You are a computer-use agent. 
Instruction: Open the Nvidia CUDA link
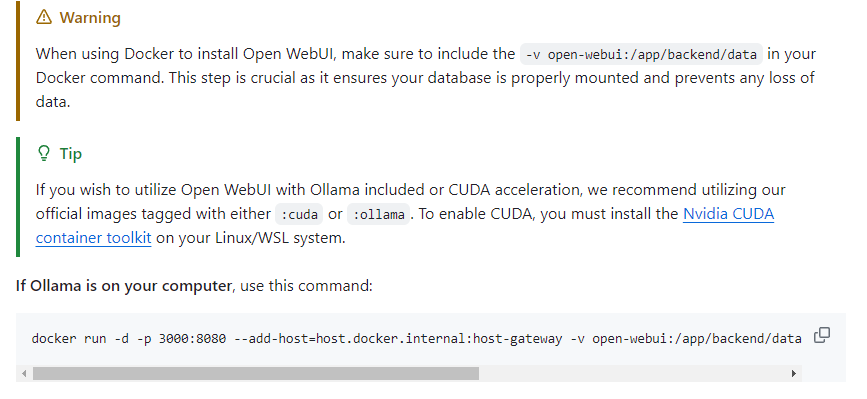[728, 214]
